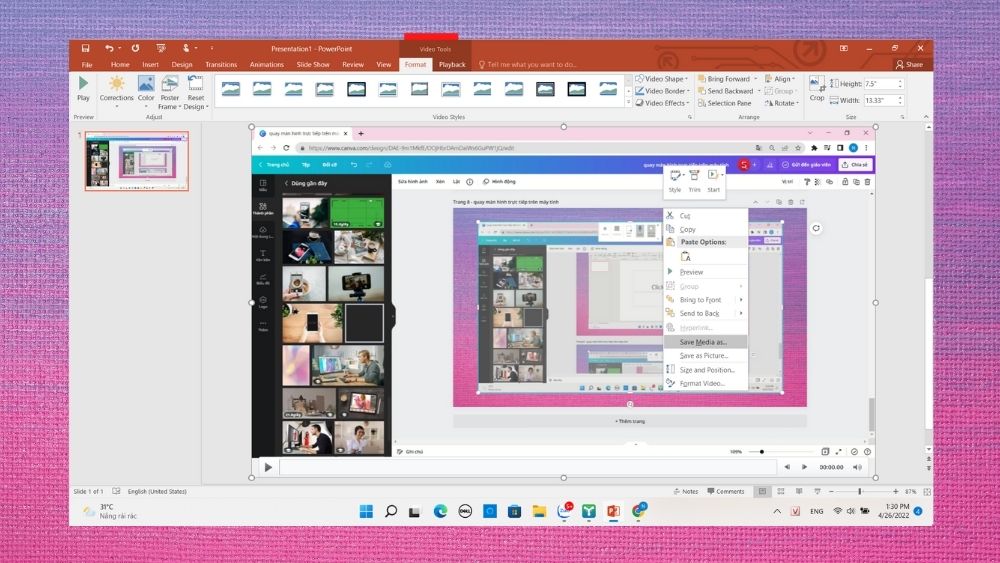
Task: Choose Save Media as... from the context menu
Action: [x=705, y=342]
